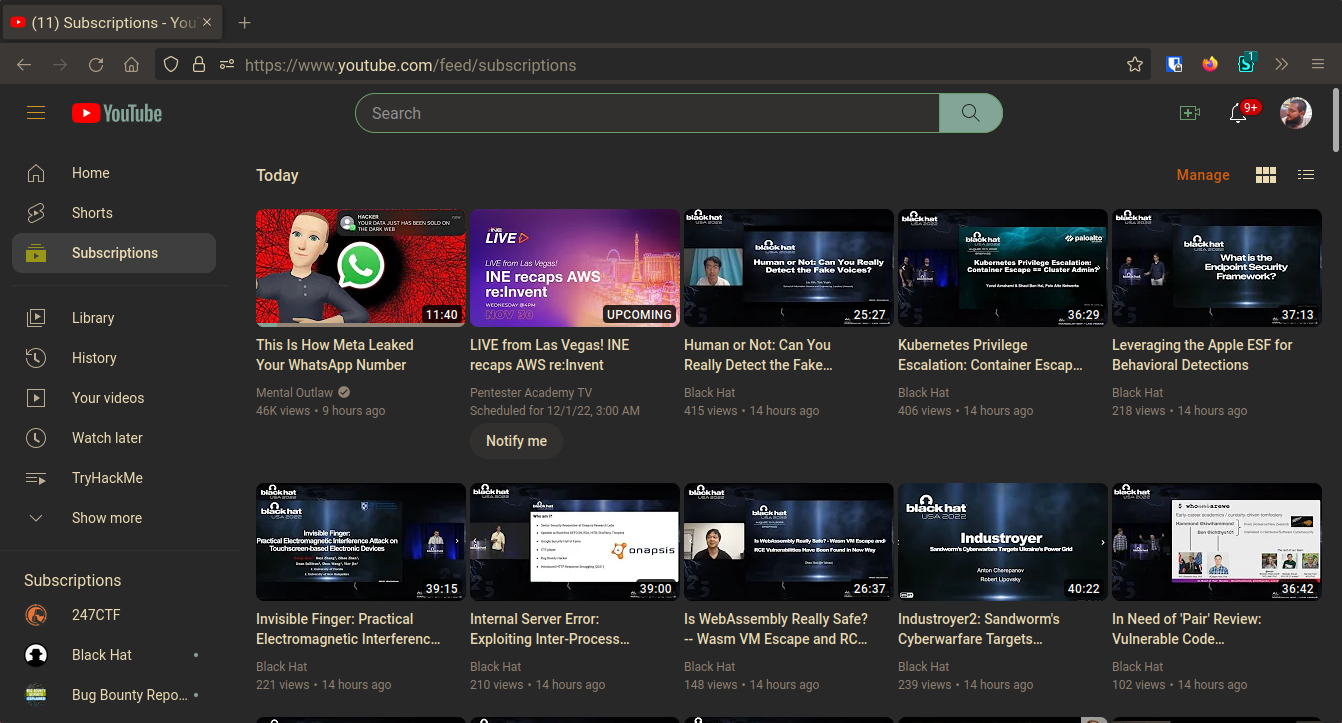Image resolution: width=1342 pixels, height=723 pixels.
Task: Click the YouTube logo
Action: [117, 113]
